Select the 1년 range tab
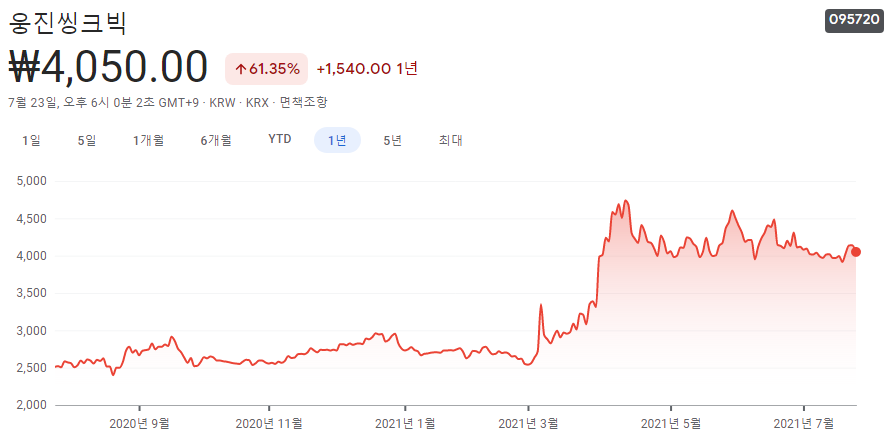This screenshot has width=893, height=444. [x=337, y=140]
